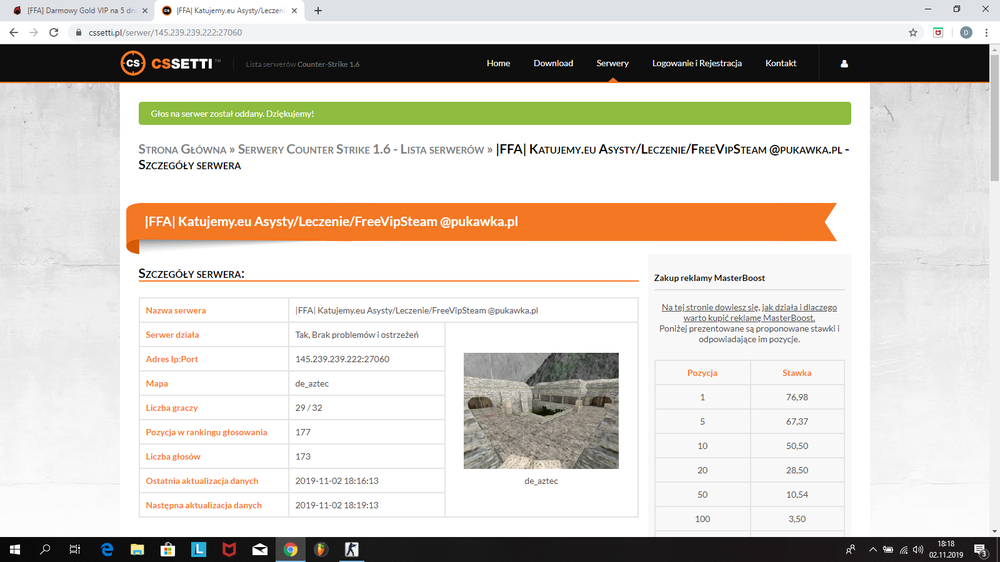Screen dimensions: 1000x562
Task: Open the notification center
Action: (x=982, y=549)
